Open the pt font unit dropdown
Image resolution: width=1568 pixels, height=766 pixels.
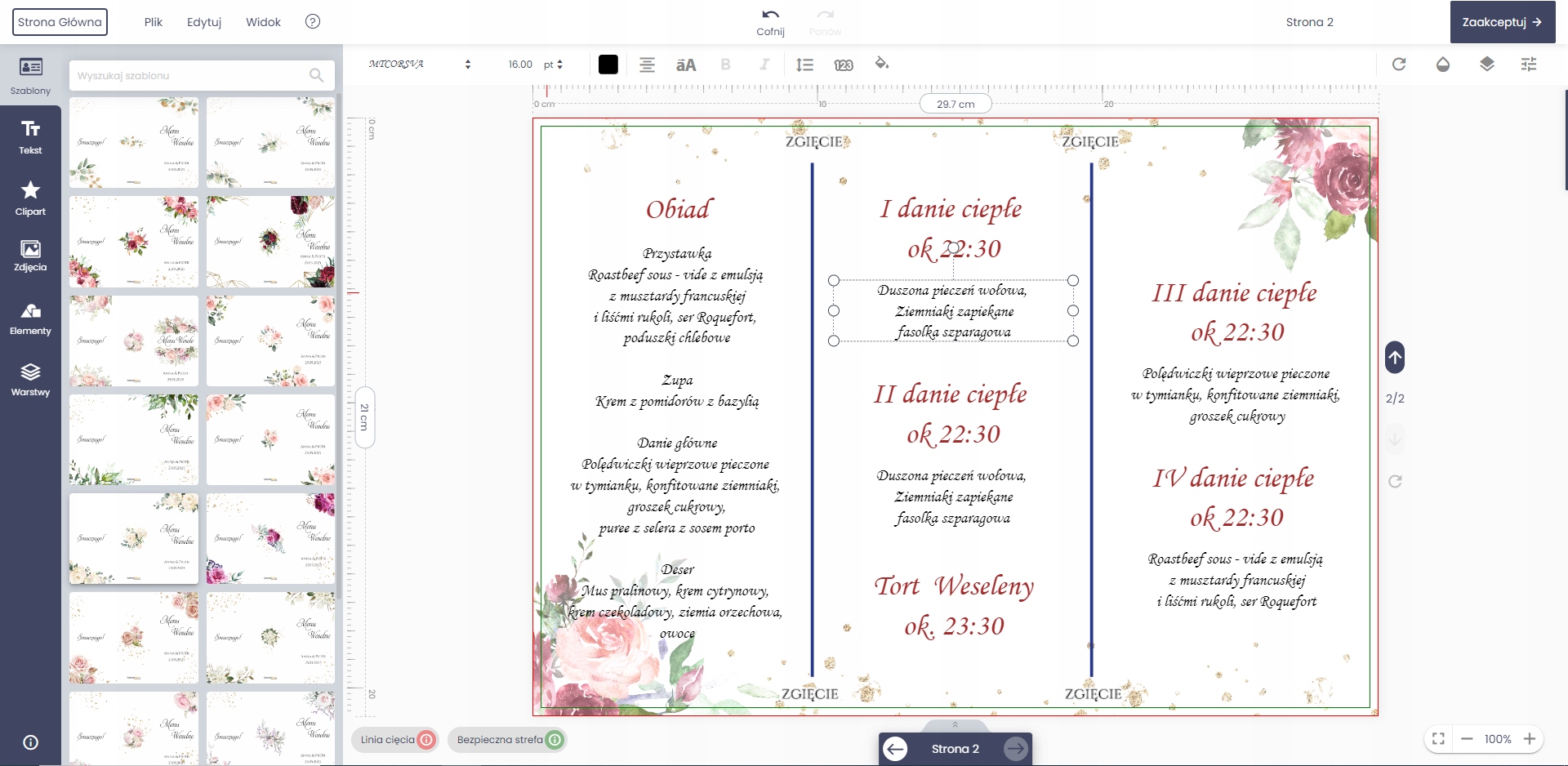pyautogui.click(x=554, y=65)
